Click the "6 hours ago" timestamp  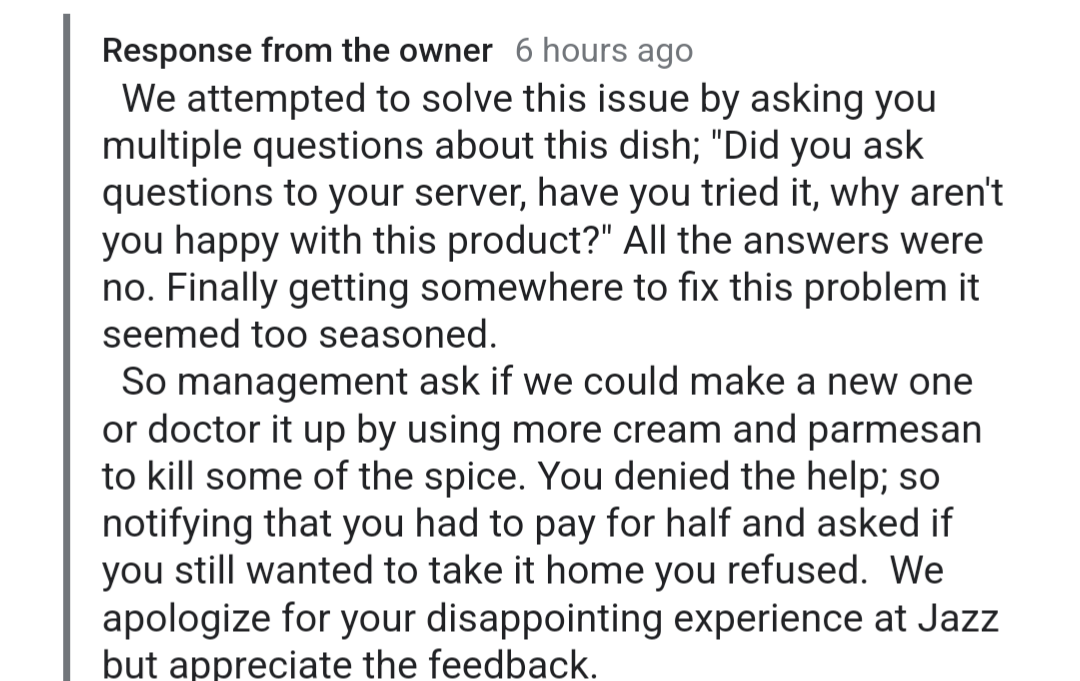tap(604, 51)
